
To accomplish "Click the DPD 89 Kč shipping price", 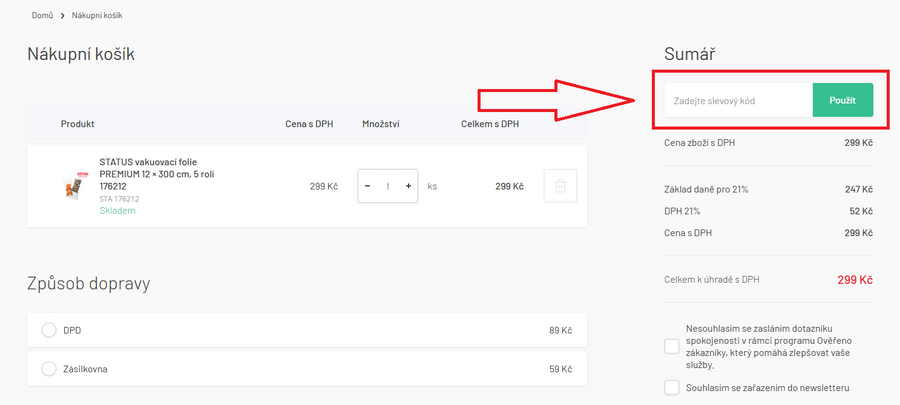I will [558, 330].
